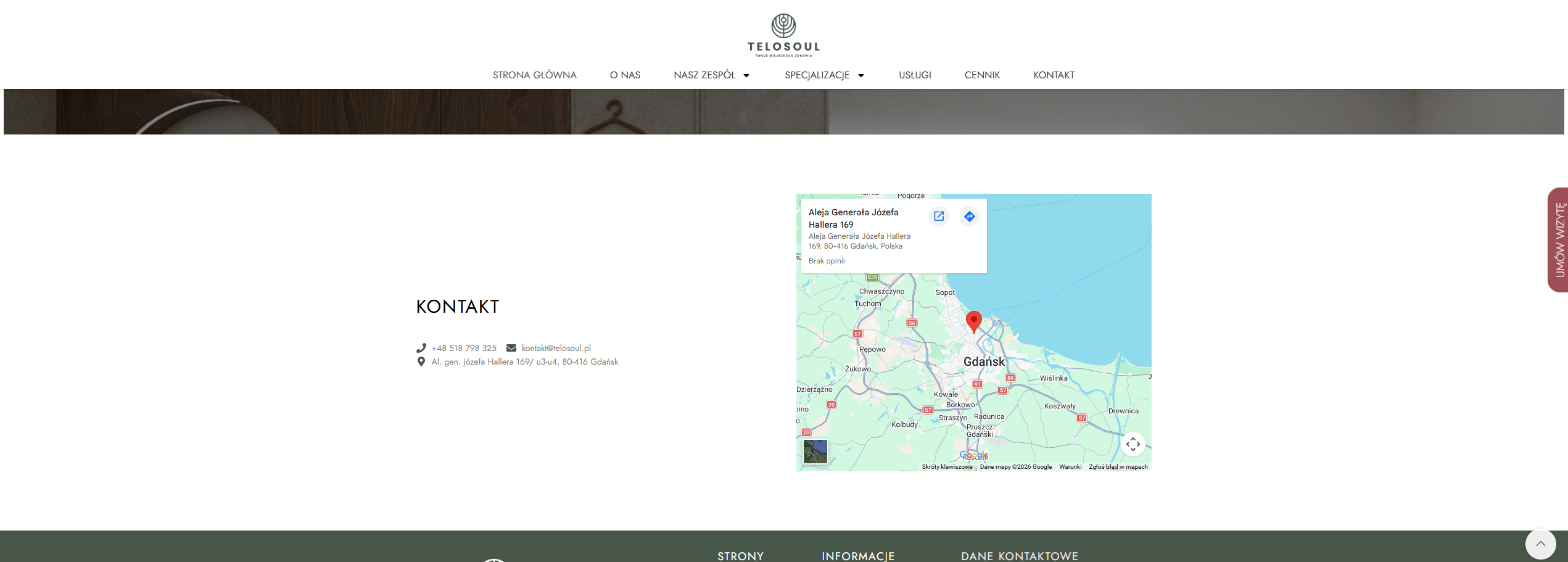
Task: Toggle map camera controls button
Action: coord(1133,444)
